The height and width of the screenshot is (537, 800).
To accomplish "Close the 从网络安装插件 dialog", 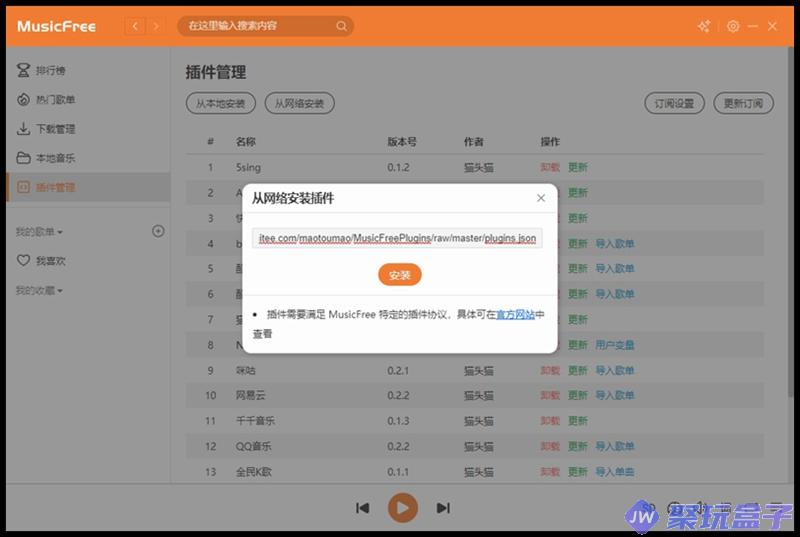I will coord(541,198).
